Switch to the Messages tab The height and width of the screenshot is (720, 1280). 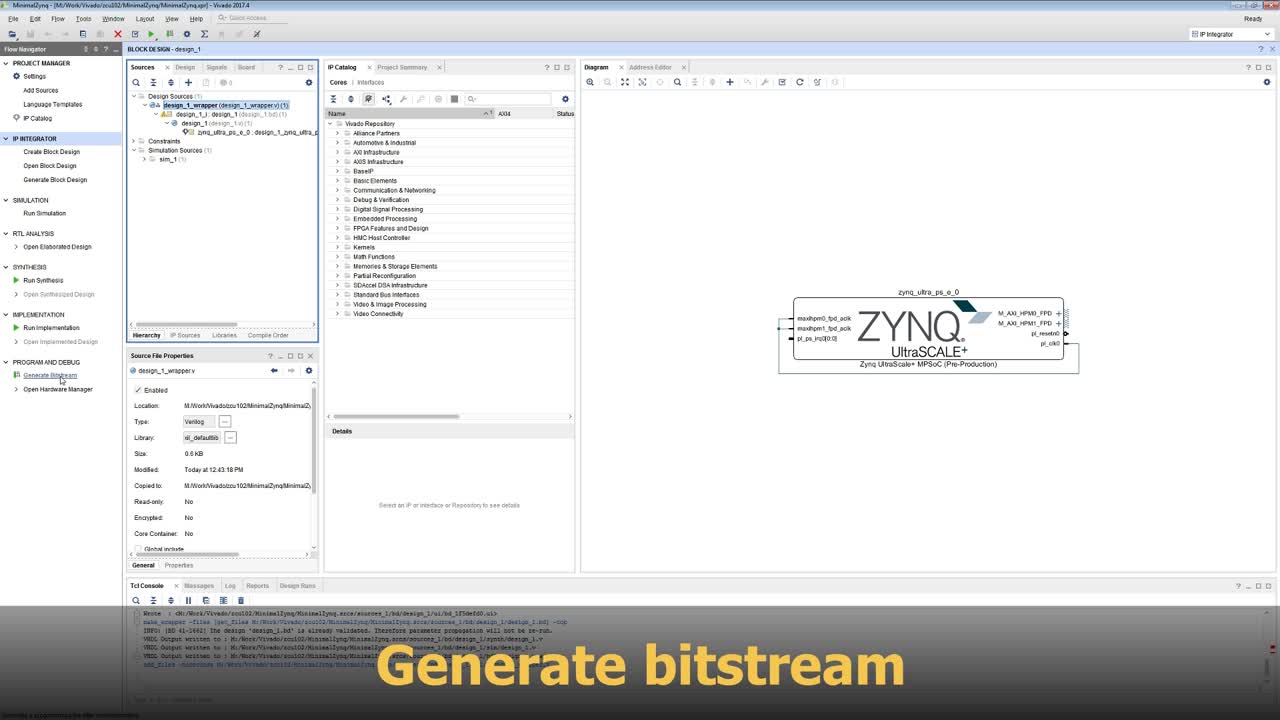pos(198,586)
